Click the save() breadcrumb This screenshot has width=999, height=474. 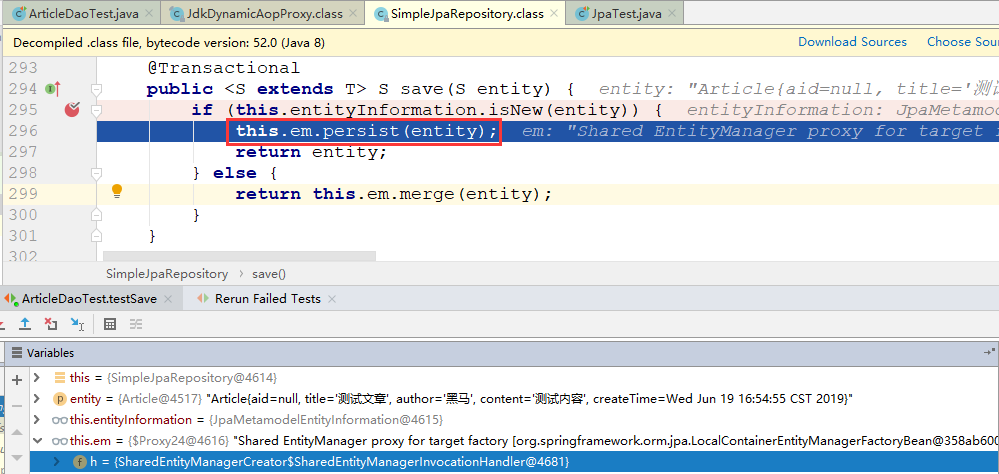[x=269, y=274]
